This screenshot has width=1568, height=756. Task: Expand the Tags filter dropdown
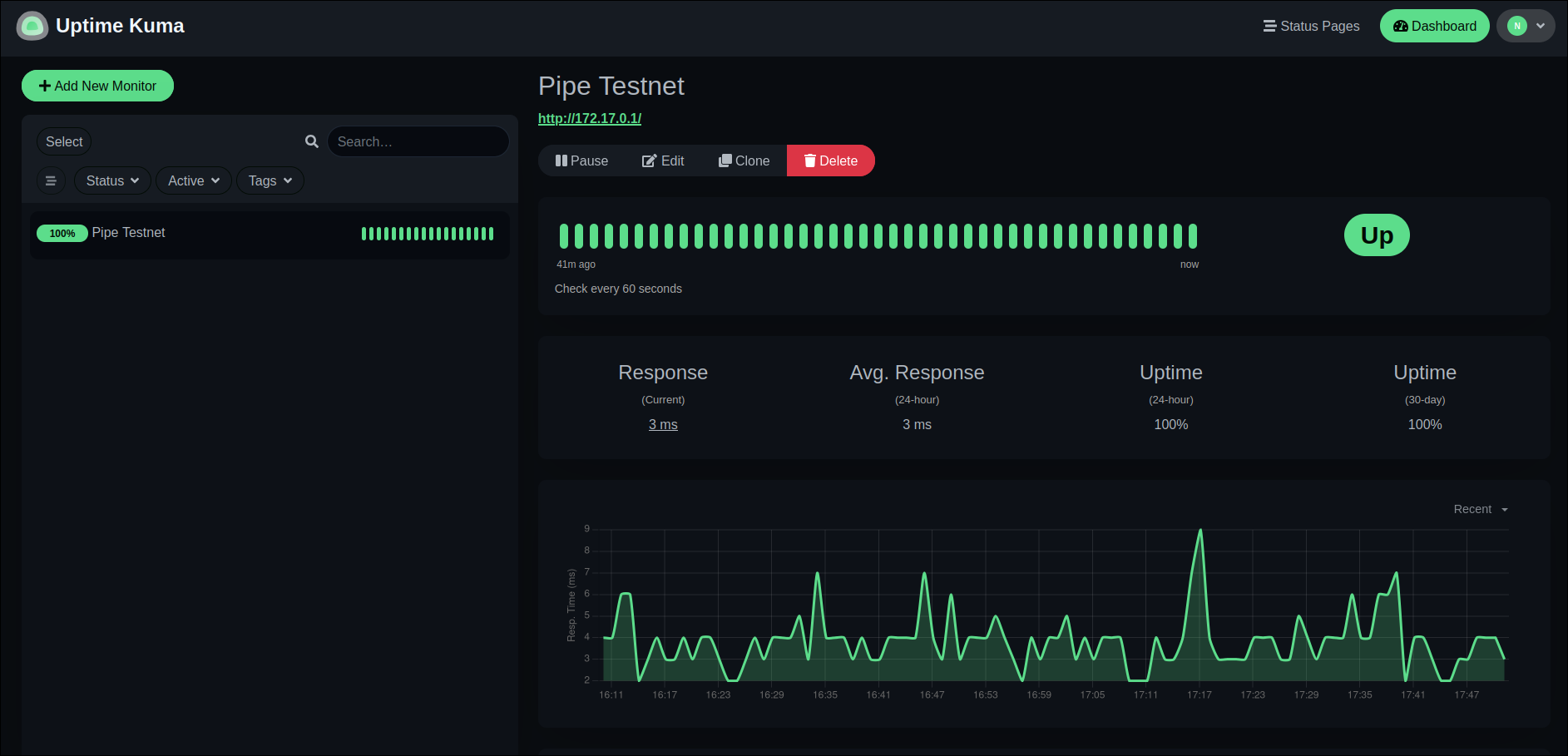coord(270,180)
